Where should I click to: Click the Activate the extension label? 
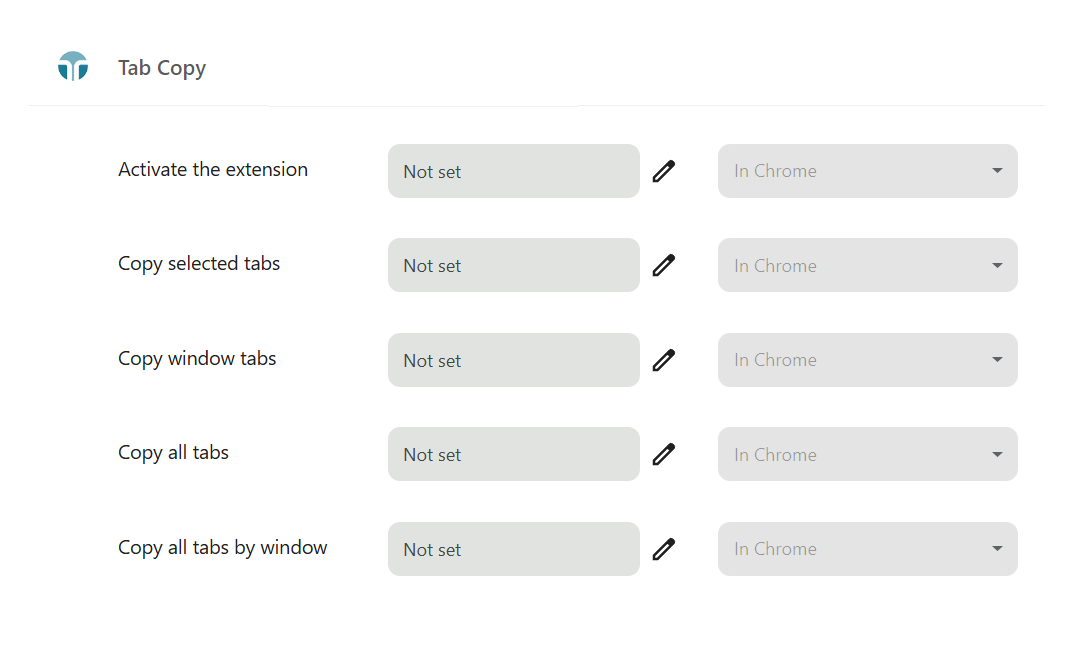click(x=213, y=170)
